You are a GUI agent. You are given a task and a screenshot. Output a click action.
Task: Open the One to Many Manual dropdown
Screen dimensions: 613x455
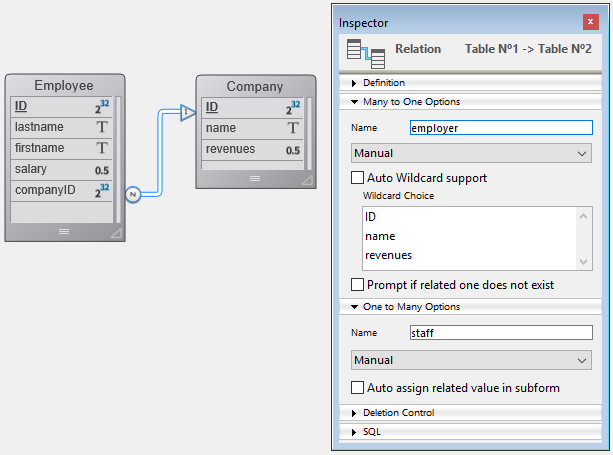[471, 360]
